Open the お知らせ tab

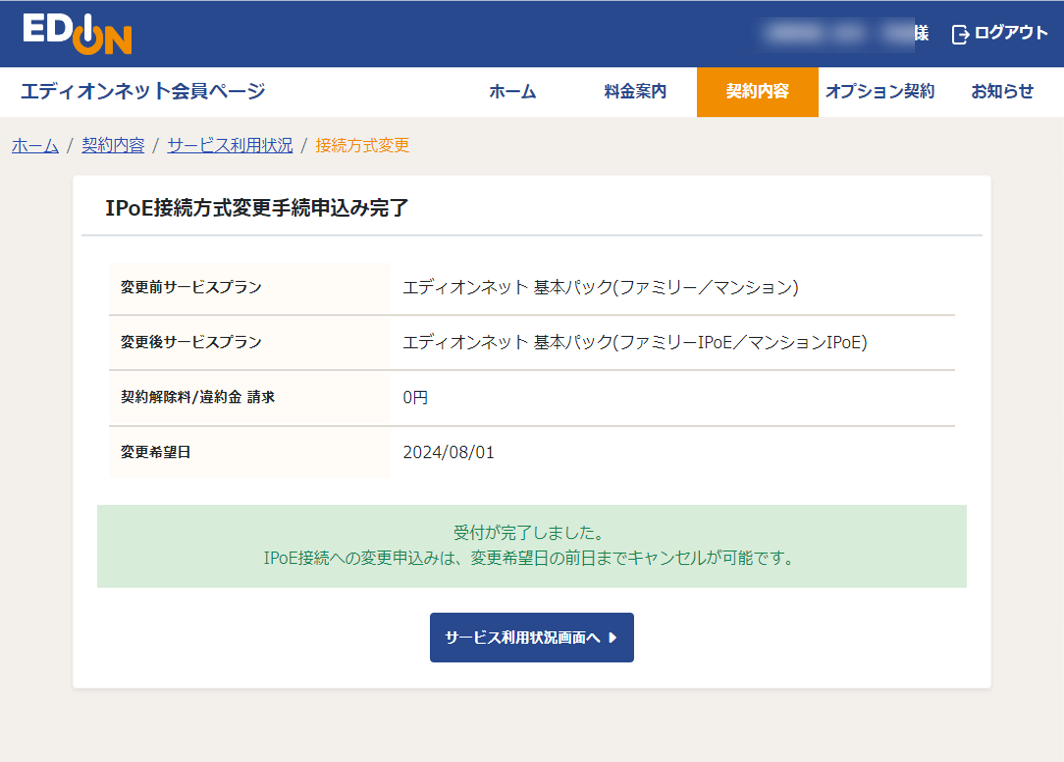pyautogui.click(x=1001, y=91)
